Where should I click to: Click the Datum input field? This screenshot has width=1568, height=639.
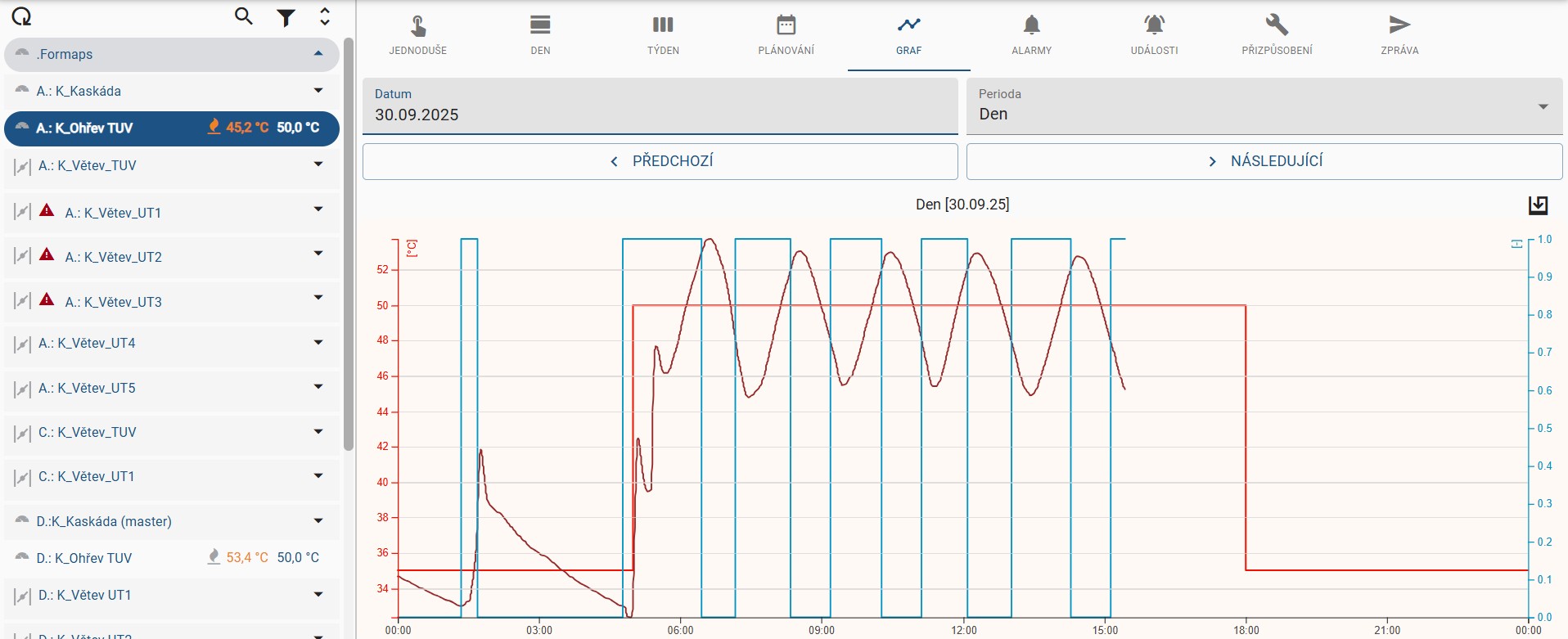[660, 106]
